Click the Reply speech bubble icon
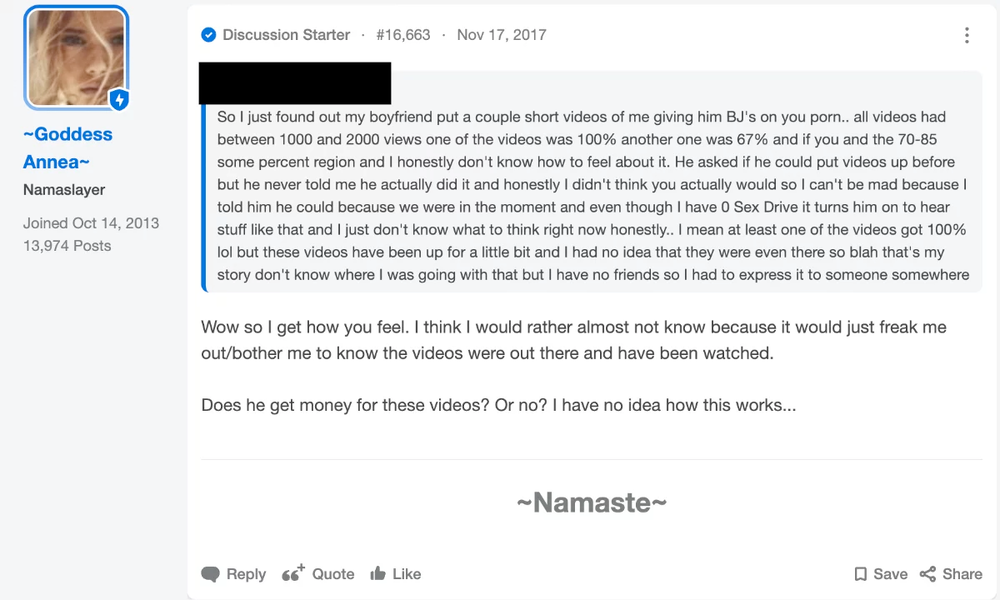Viewport: 1000px width, 600px height. pyautogui.click(x=210, y=574)
